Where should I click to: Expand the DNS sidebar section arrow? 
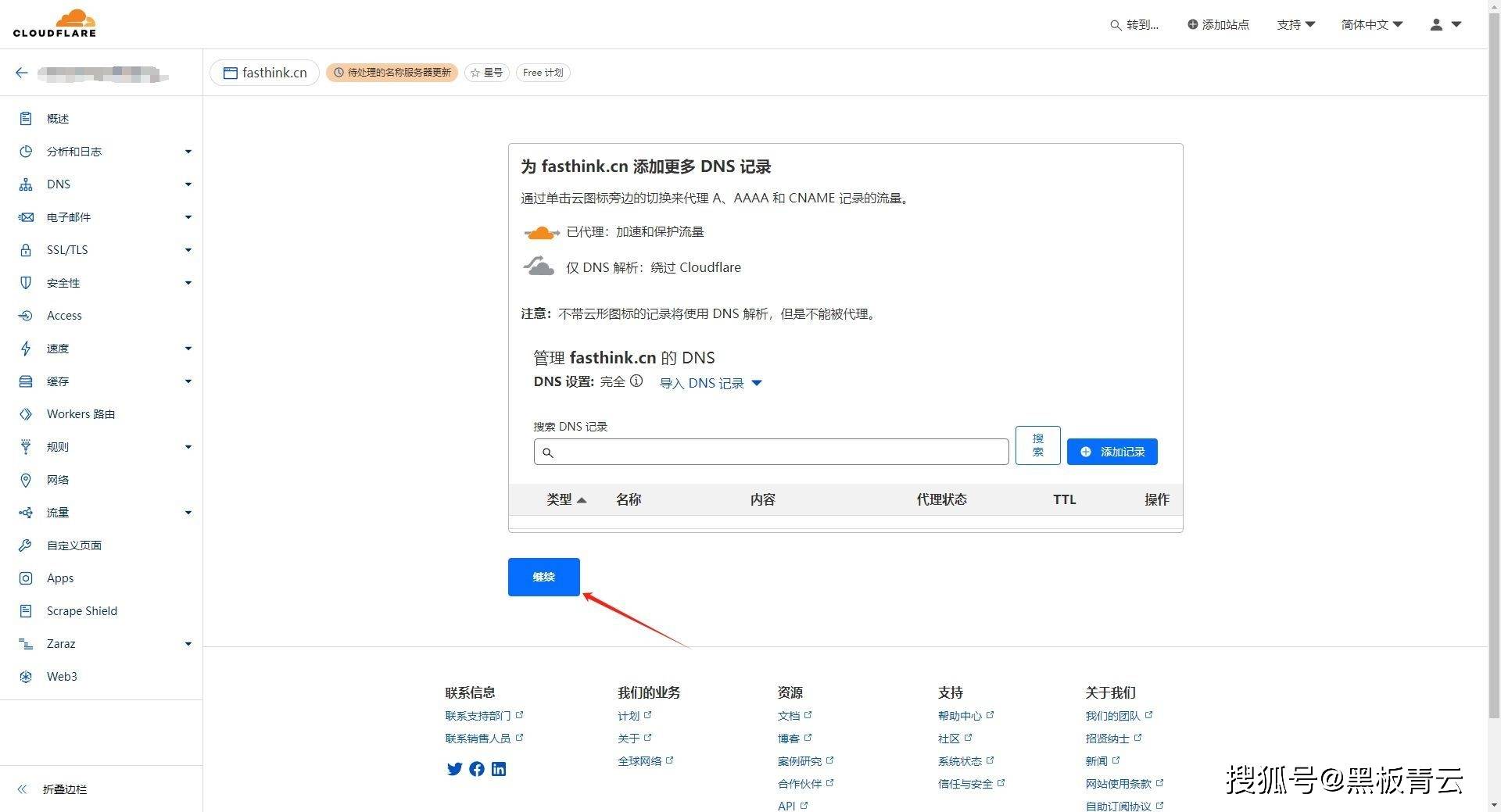[x=188, y=184]
